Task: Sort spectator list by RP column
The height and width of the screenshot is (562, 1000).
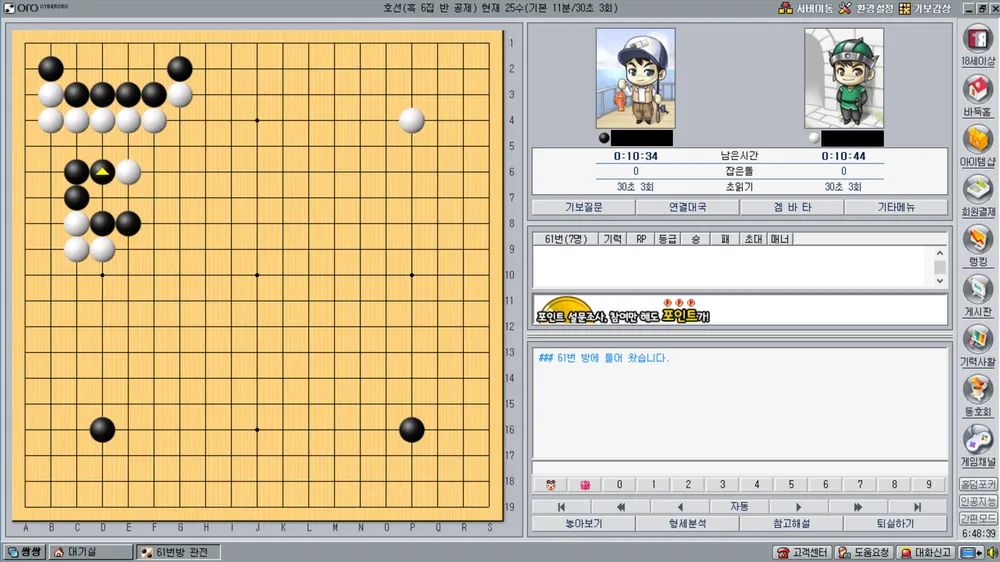Action: (641, 239)
